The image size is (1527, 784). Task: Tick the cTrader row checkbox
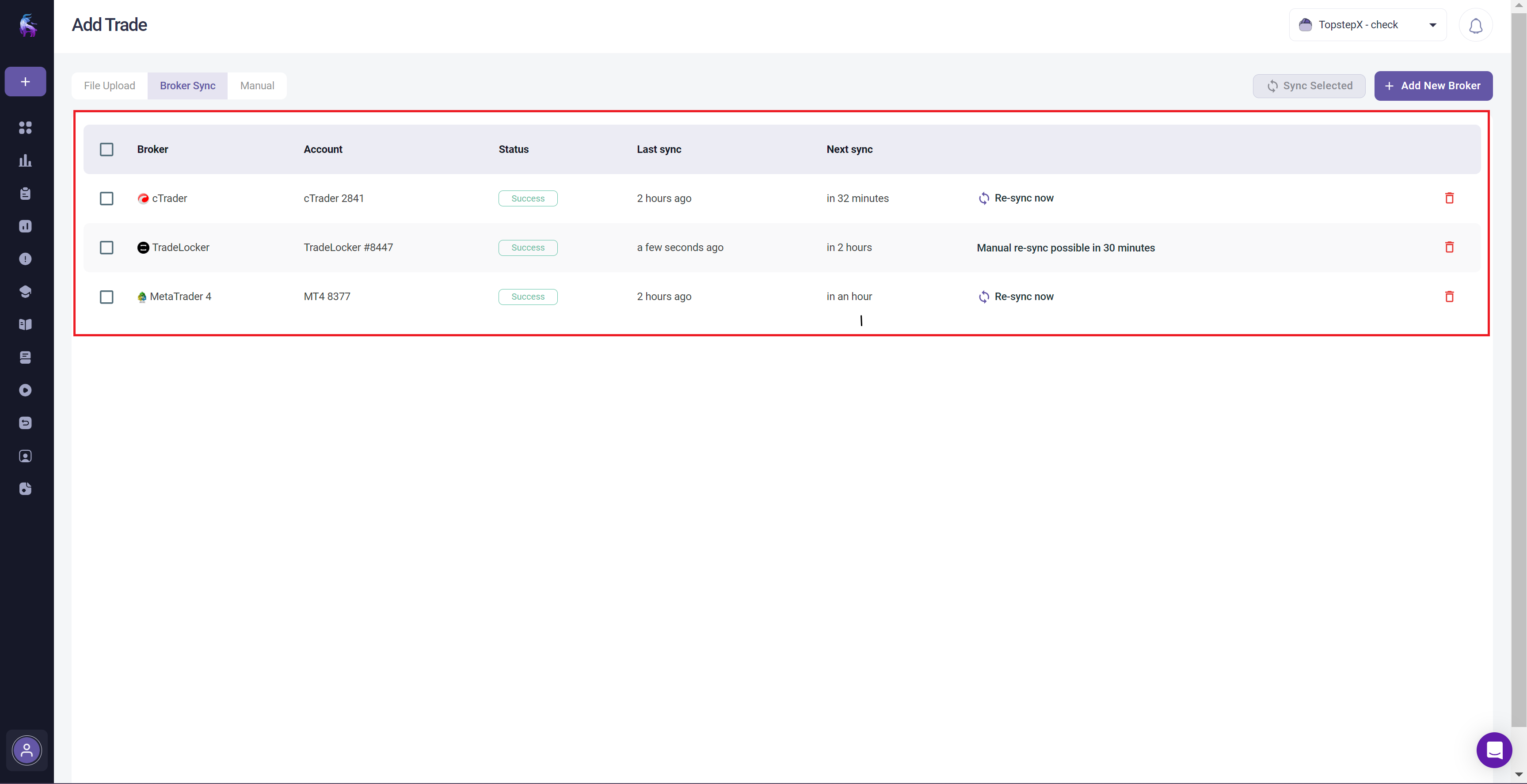click(x=107, y=198)
